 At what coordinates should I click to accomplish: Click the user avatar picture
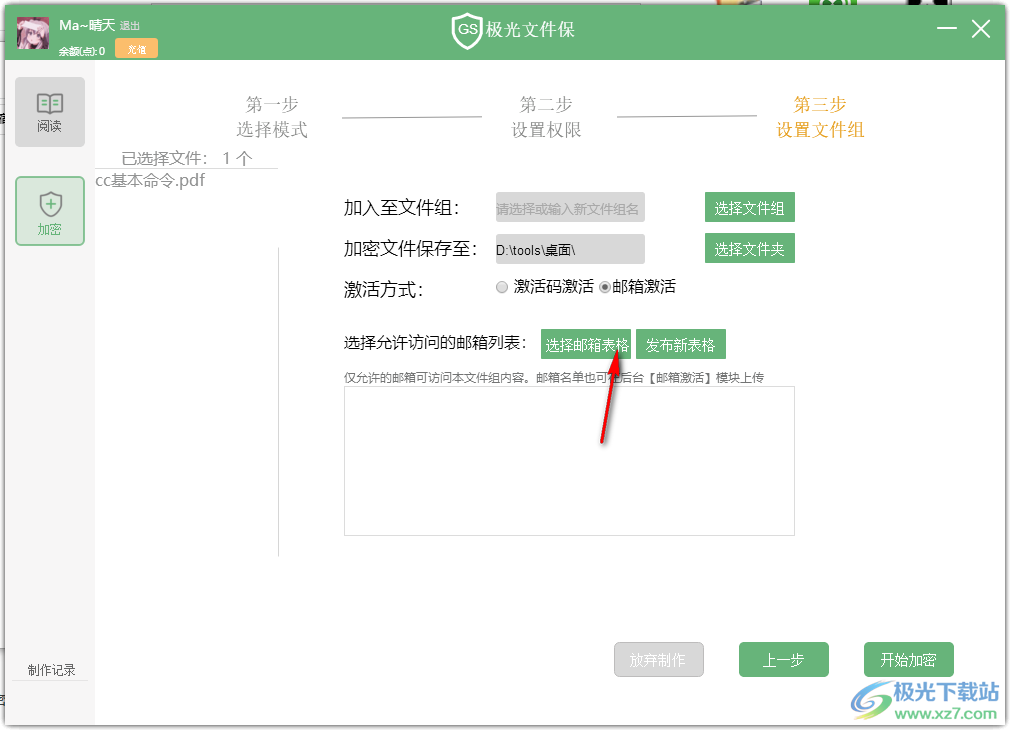pyautogui.click(x=32, y=31)
